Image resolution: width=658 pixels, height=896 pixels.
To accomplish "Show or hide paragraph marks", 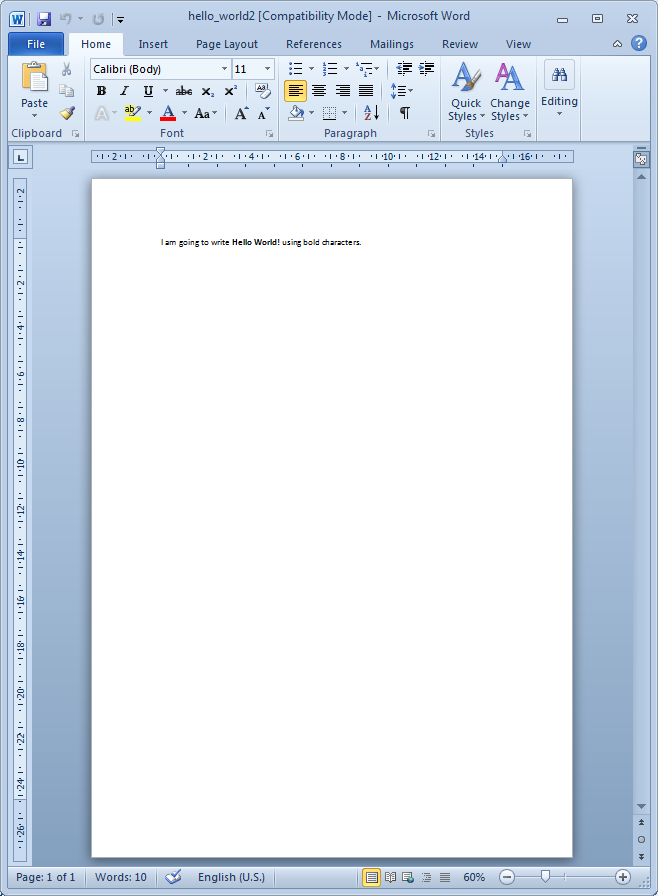I will [405, 113].
